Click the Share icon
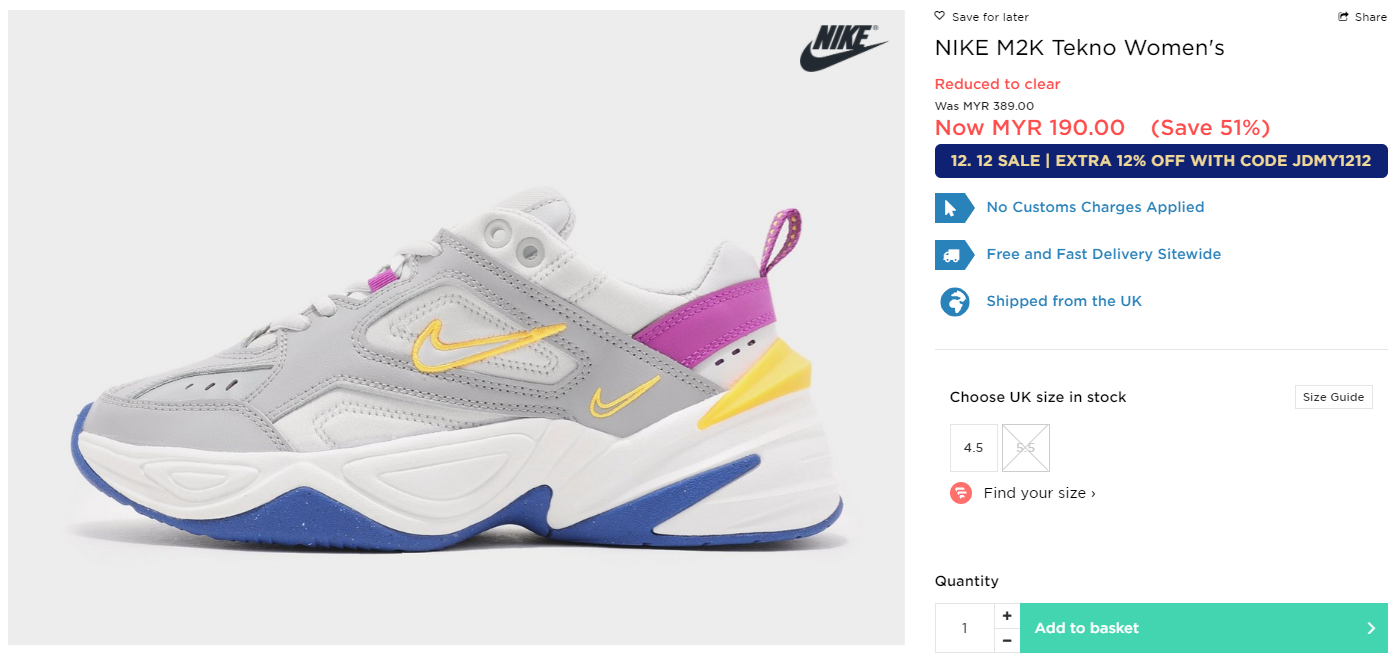The image size is (1395, 660). pyautogui.click(x=1343, y=17)
